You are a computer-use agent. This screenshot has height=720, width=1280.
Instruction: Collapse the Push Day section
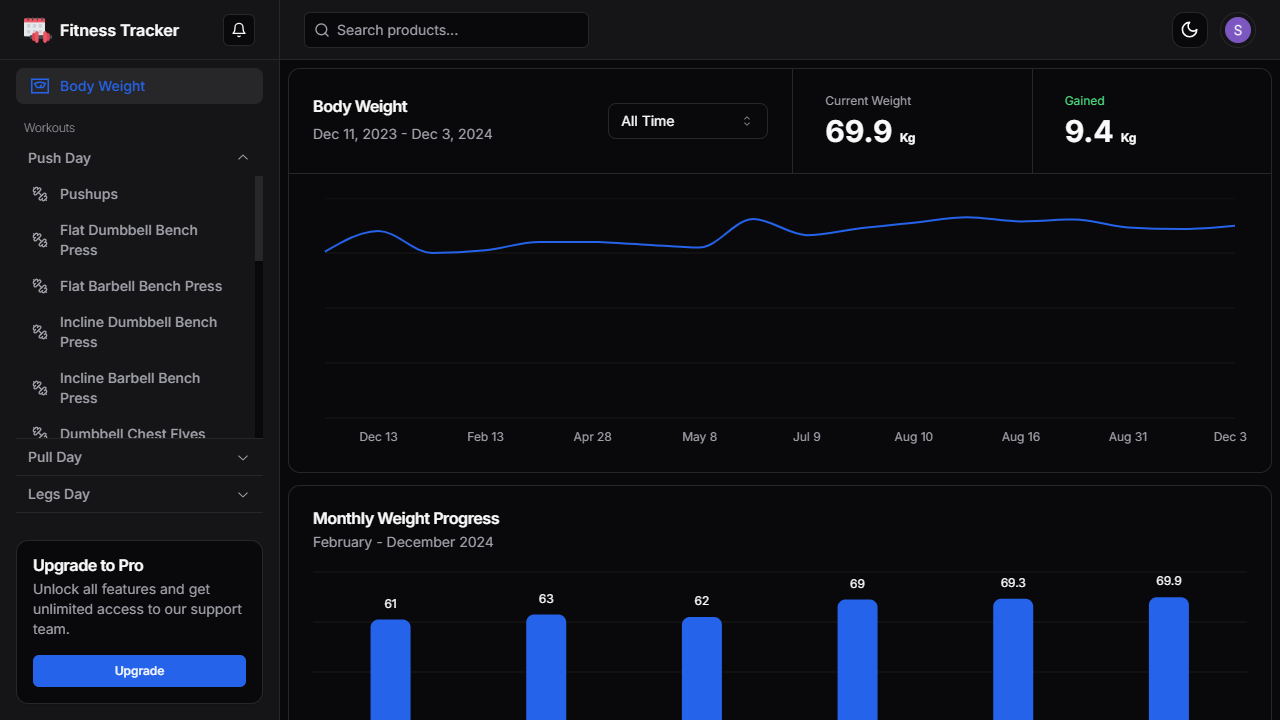(x=139, y=158)
